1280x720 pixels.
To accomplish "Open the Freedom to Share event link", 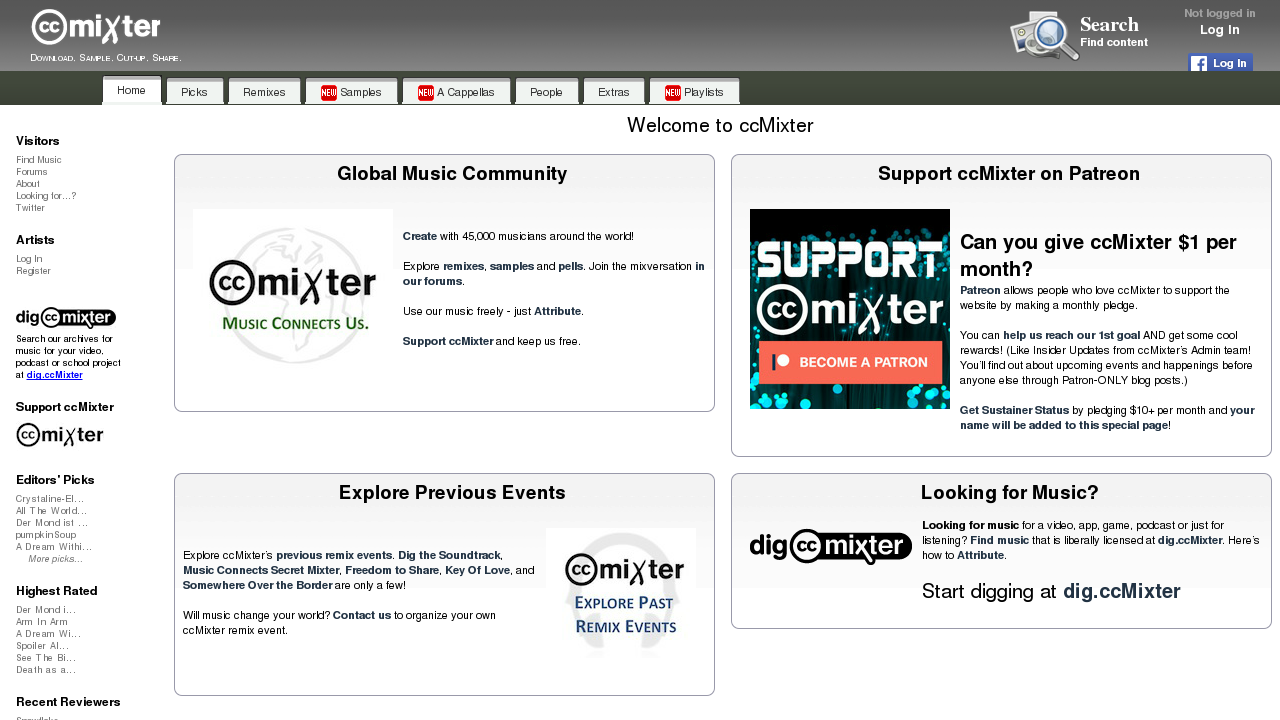I will click(392, 570).
